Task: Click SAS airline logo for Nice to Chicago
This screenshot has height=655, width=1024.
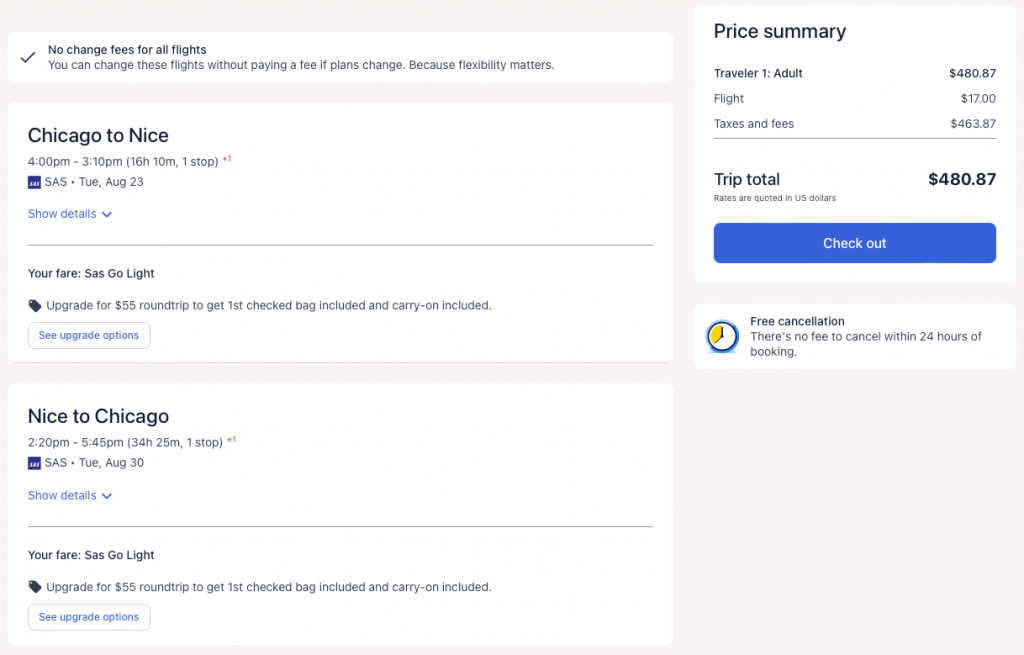Action: [35, 464]
